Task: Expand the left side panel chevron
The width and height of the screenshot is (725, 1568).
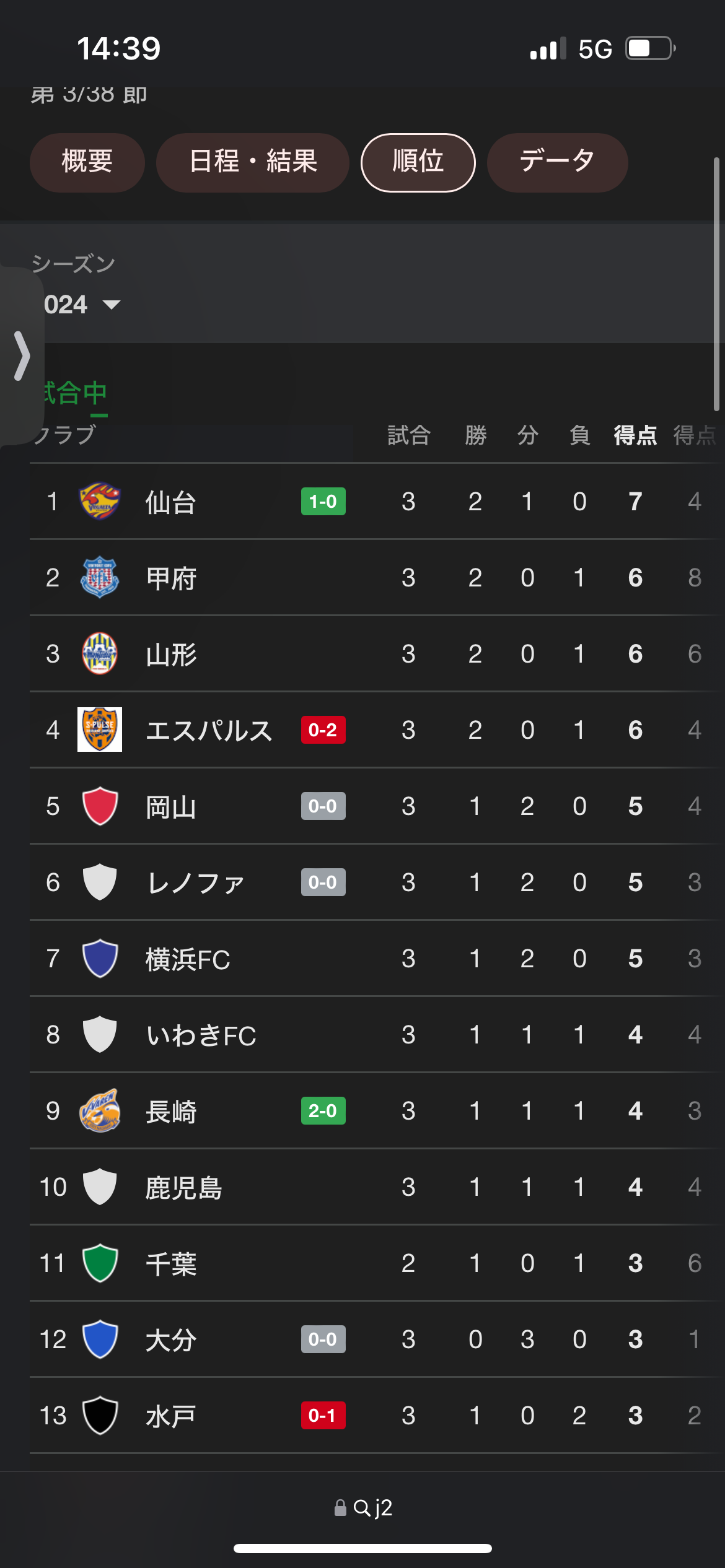Action: pyautogui.click(x=22, y=355)
